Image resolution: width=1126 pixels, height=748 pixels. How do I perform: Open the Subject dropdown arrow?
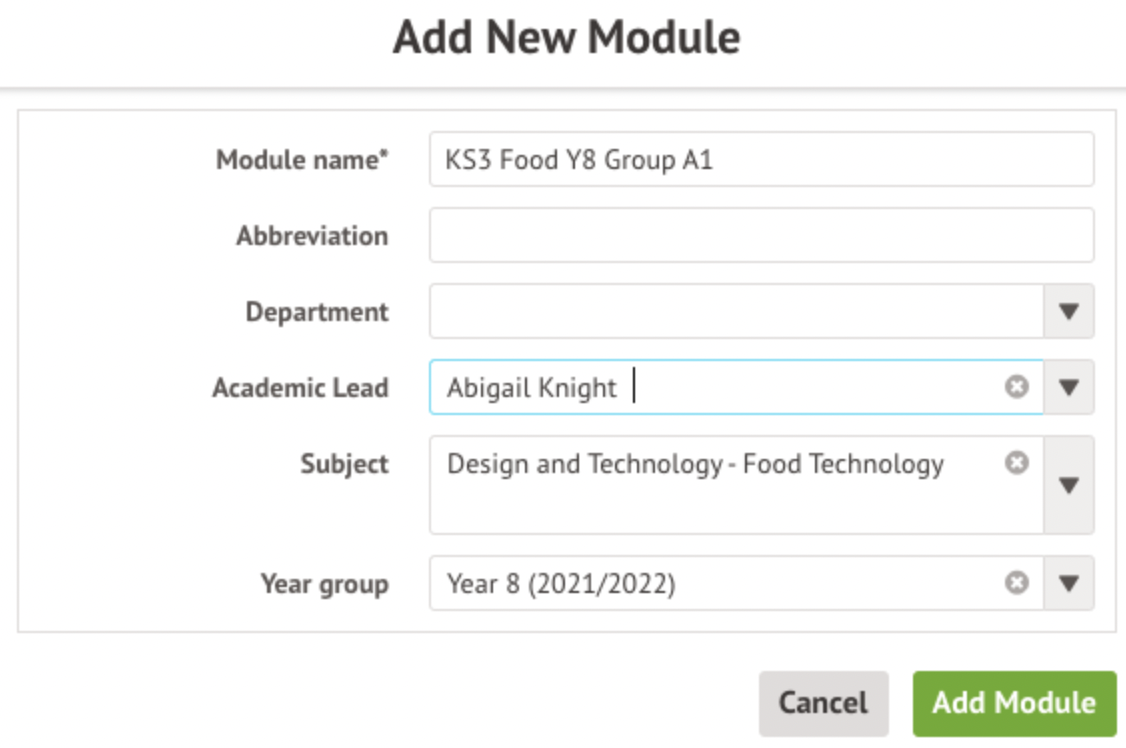1068,485
